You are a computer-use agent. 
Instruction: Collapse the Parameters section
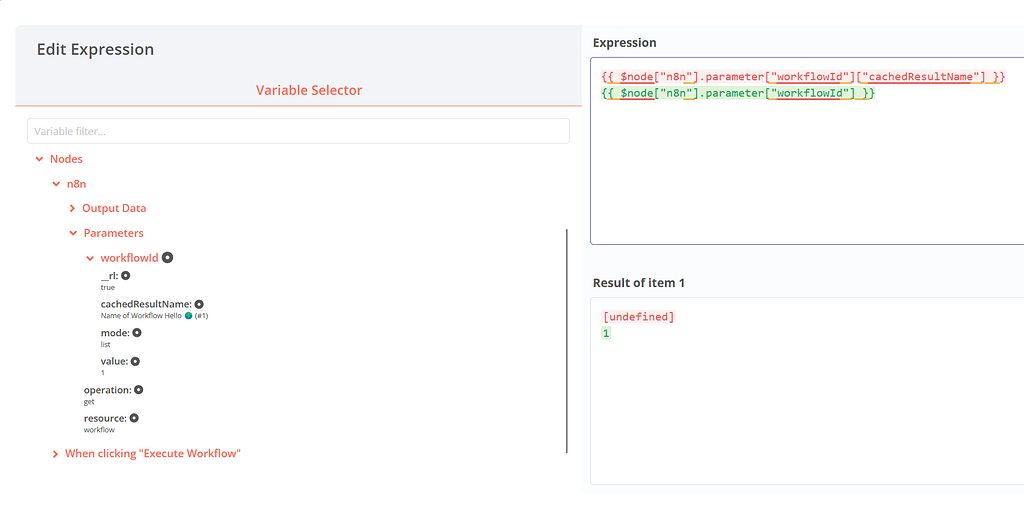pos(73,233)
